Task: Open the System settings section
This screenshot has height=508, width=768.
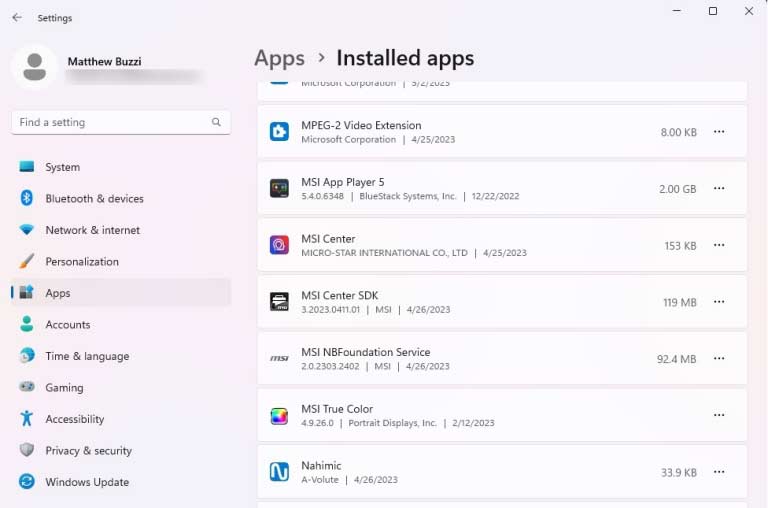Action: click(62, 167)
